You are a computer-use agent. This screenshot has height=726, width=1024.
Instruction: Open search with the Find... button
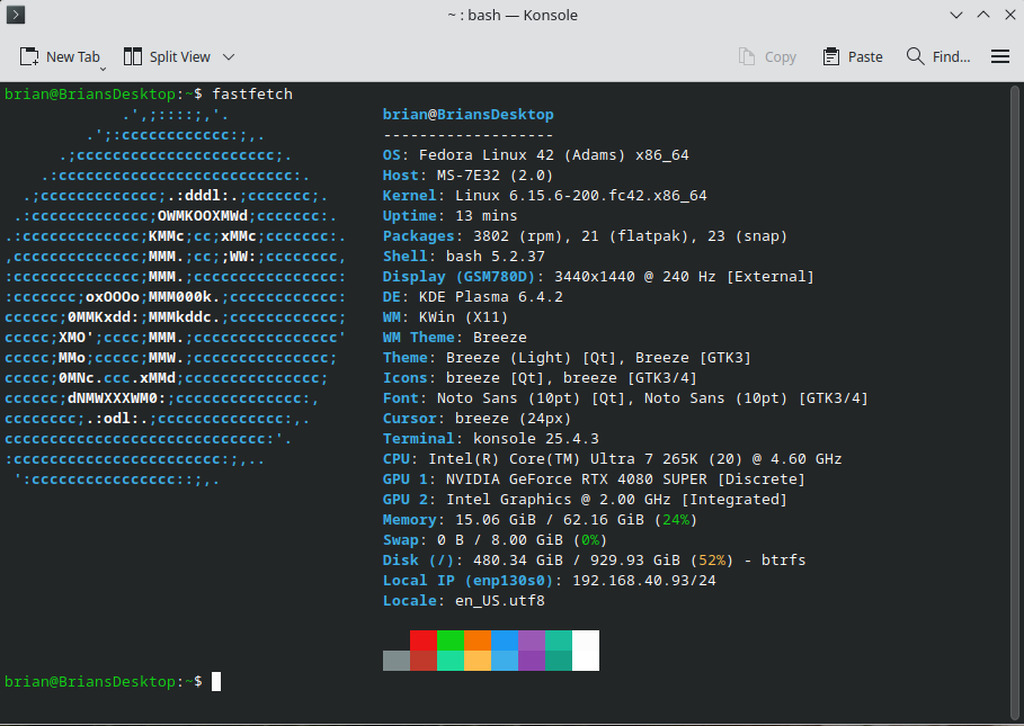[x=938, y=57]
